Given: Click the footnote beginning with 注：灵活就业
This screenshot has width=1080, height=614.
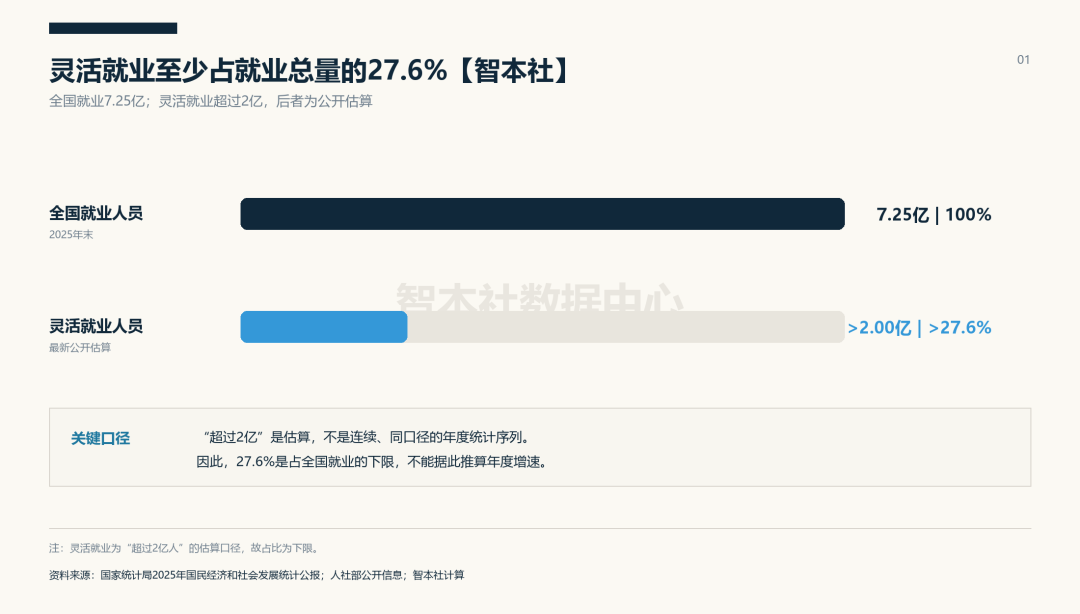Looking at the screenshot, I should [x=185, y=549].
